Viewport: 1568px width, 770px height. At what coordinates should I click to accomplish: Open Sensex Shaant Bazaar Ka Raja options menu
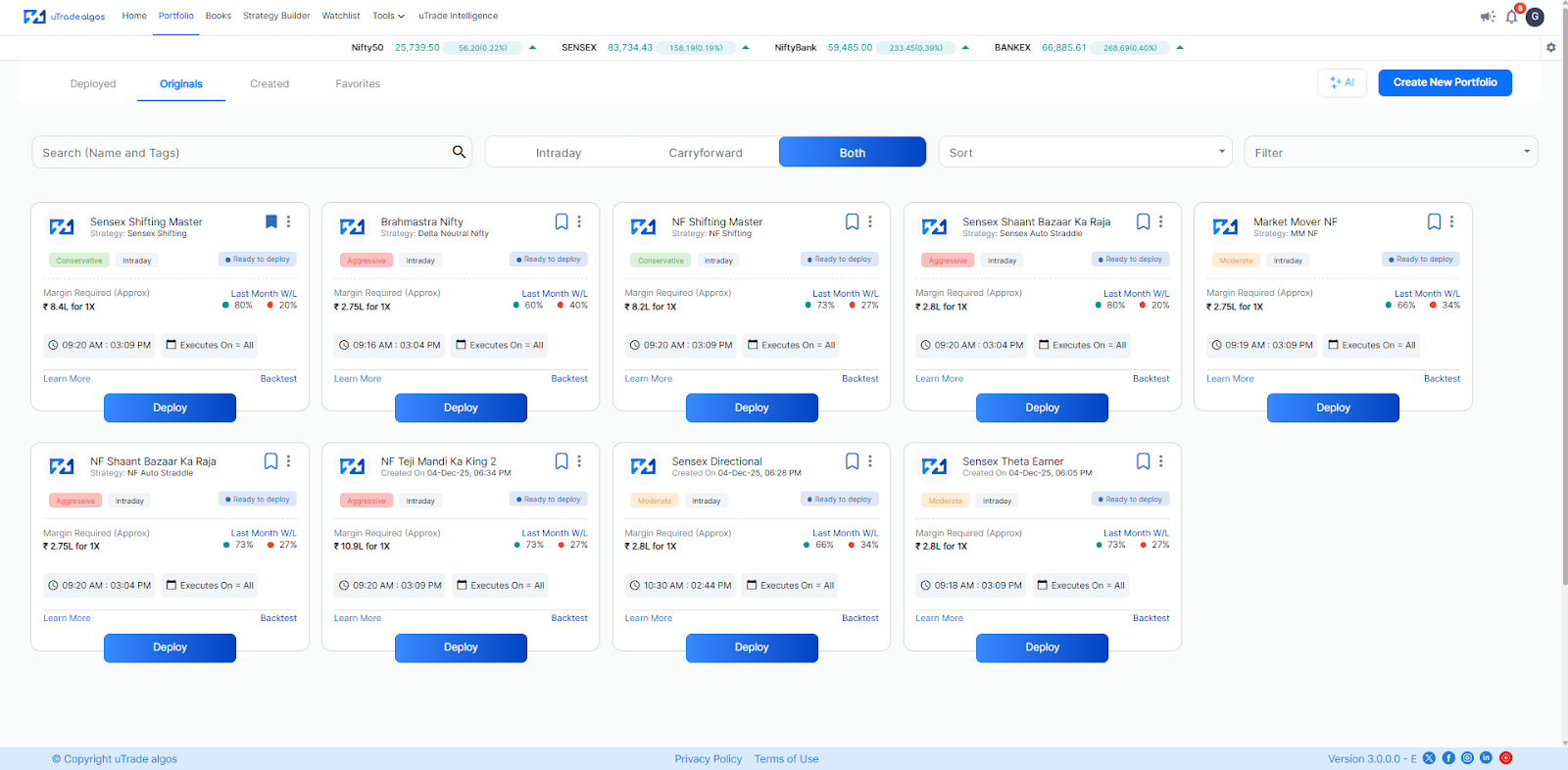(x=1161, y=221)
